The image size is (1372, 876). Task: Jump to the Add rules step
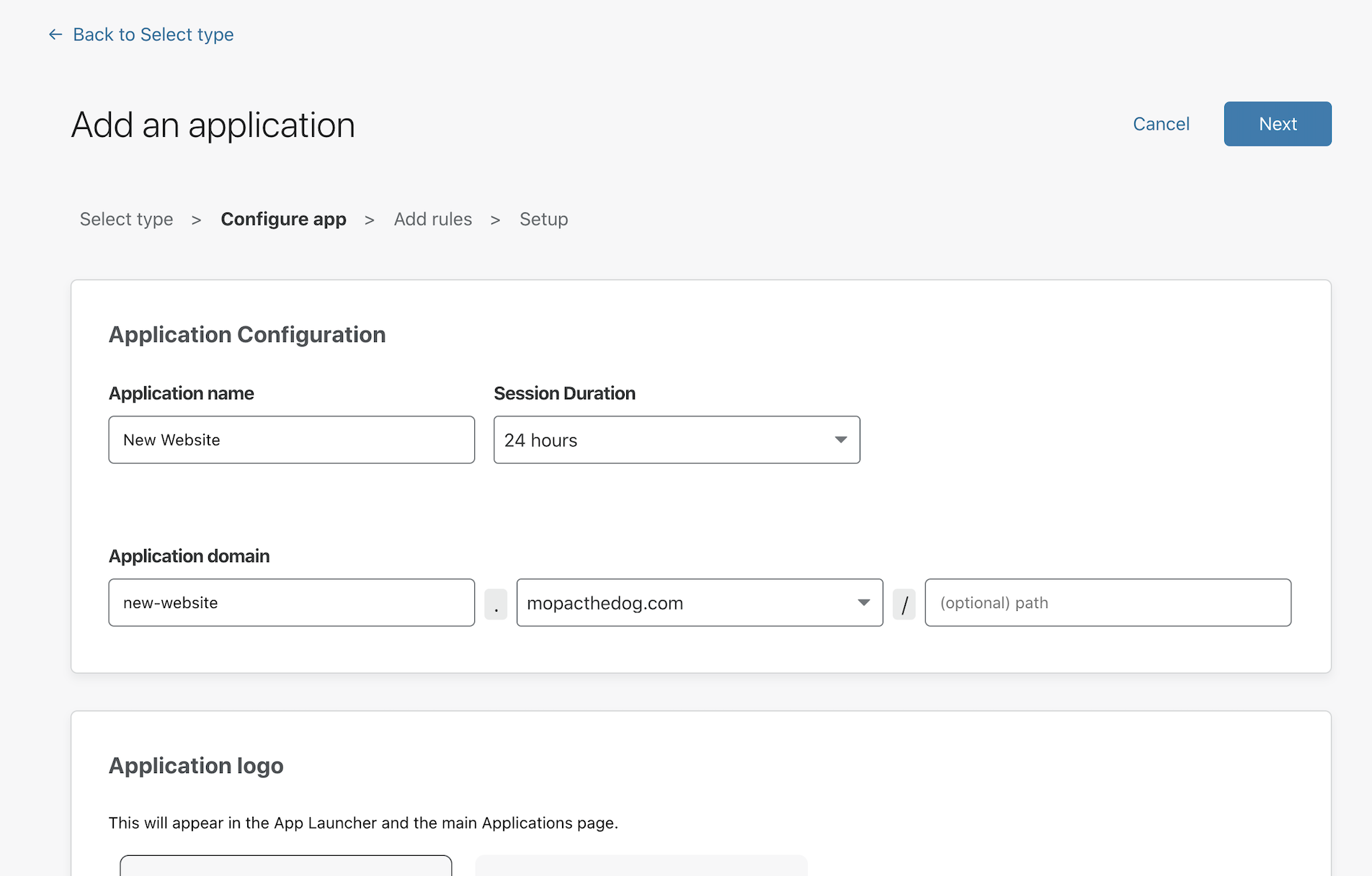point(432,219)
